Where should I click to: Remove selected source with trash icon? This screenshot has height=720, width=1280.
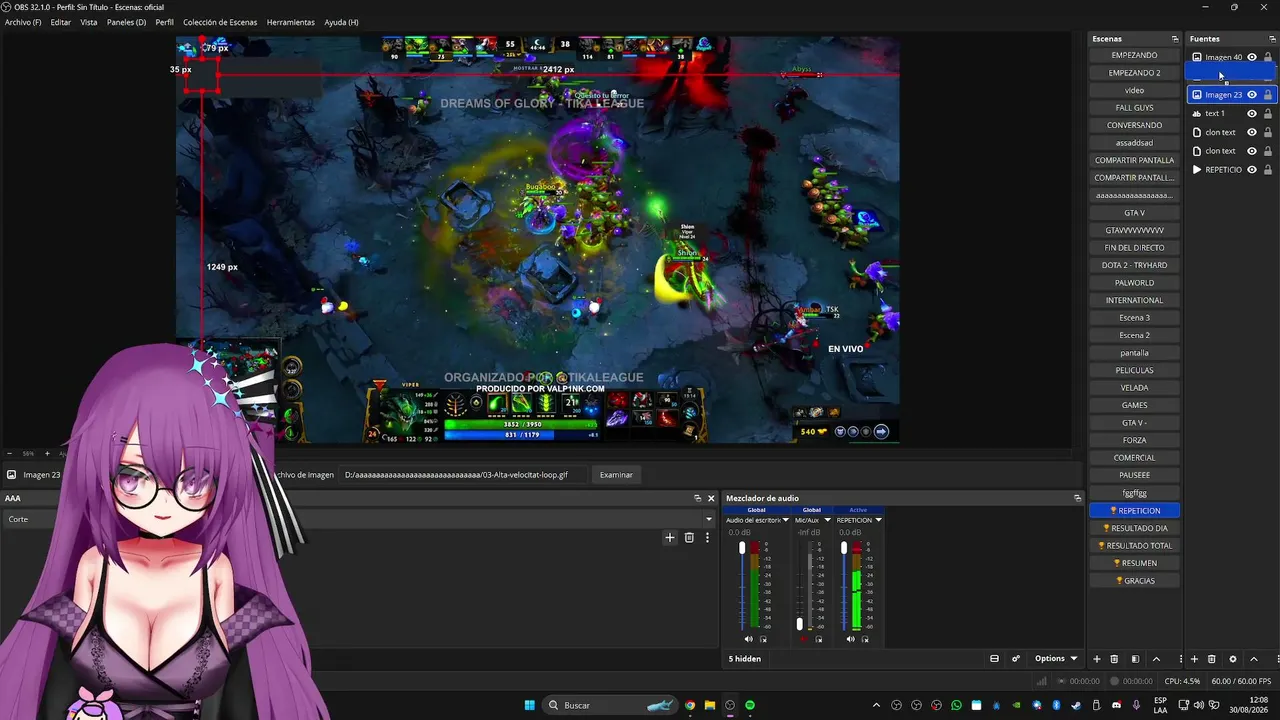1212,659
